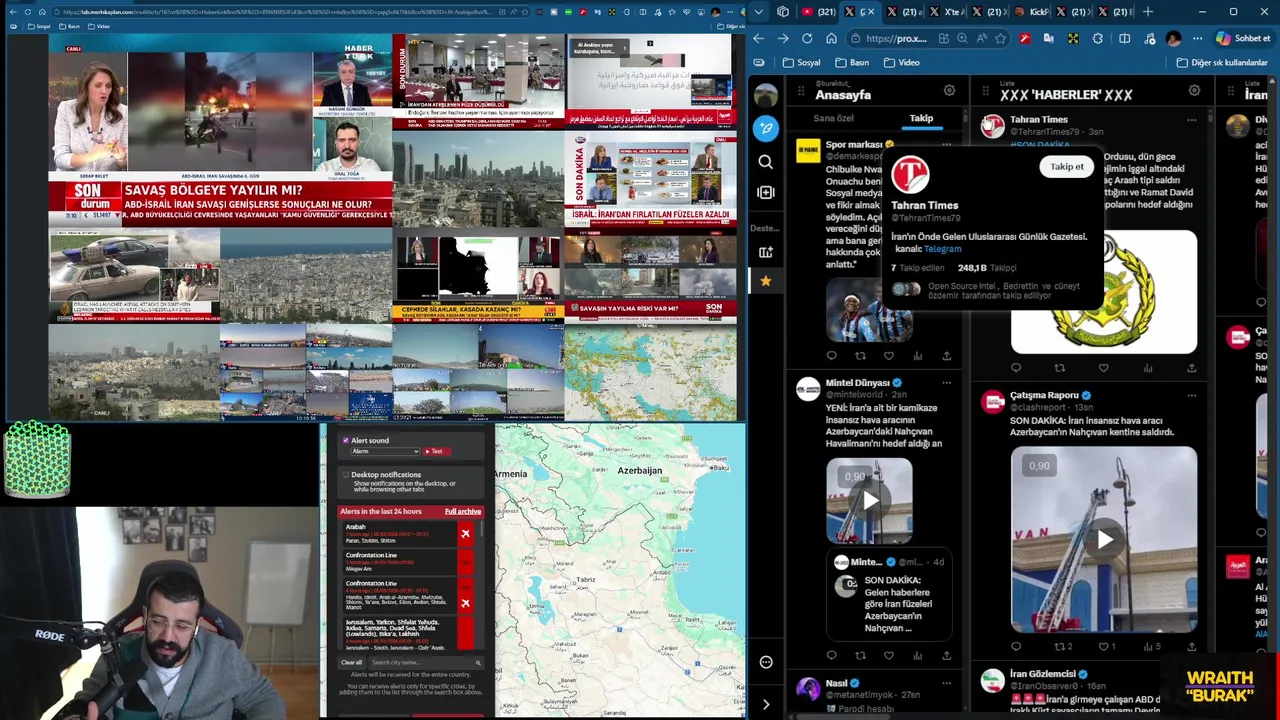Viewport: 1280px width, 720px height.
Task: Open the Anasayfa column settings gear
Action: (949, 90)
